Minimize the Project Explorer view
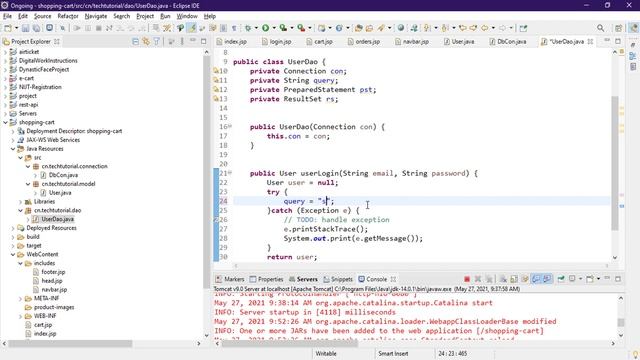 click(x=193, y=40)
